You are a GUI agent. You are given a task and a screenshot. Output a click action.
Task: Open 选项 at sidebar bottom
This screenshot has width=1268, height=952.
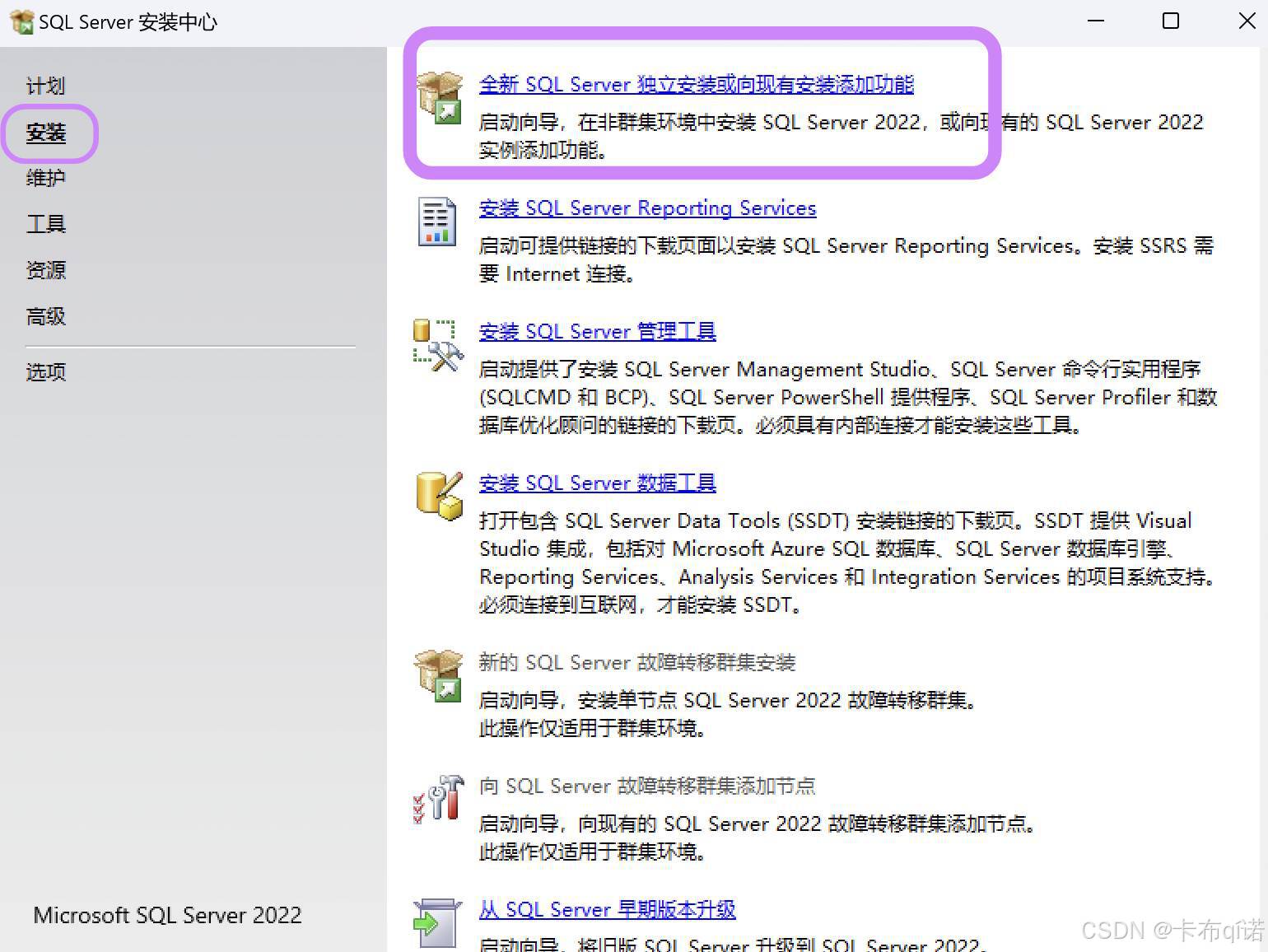click(x=45, y=372)
